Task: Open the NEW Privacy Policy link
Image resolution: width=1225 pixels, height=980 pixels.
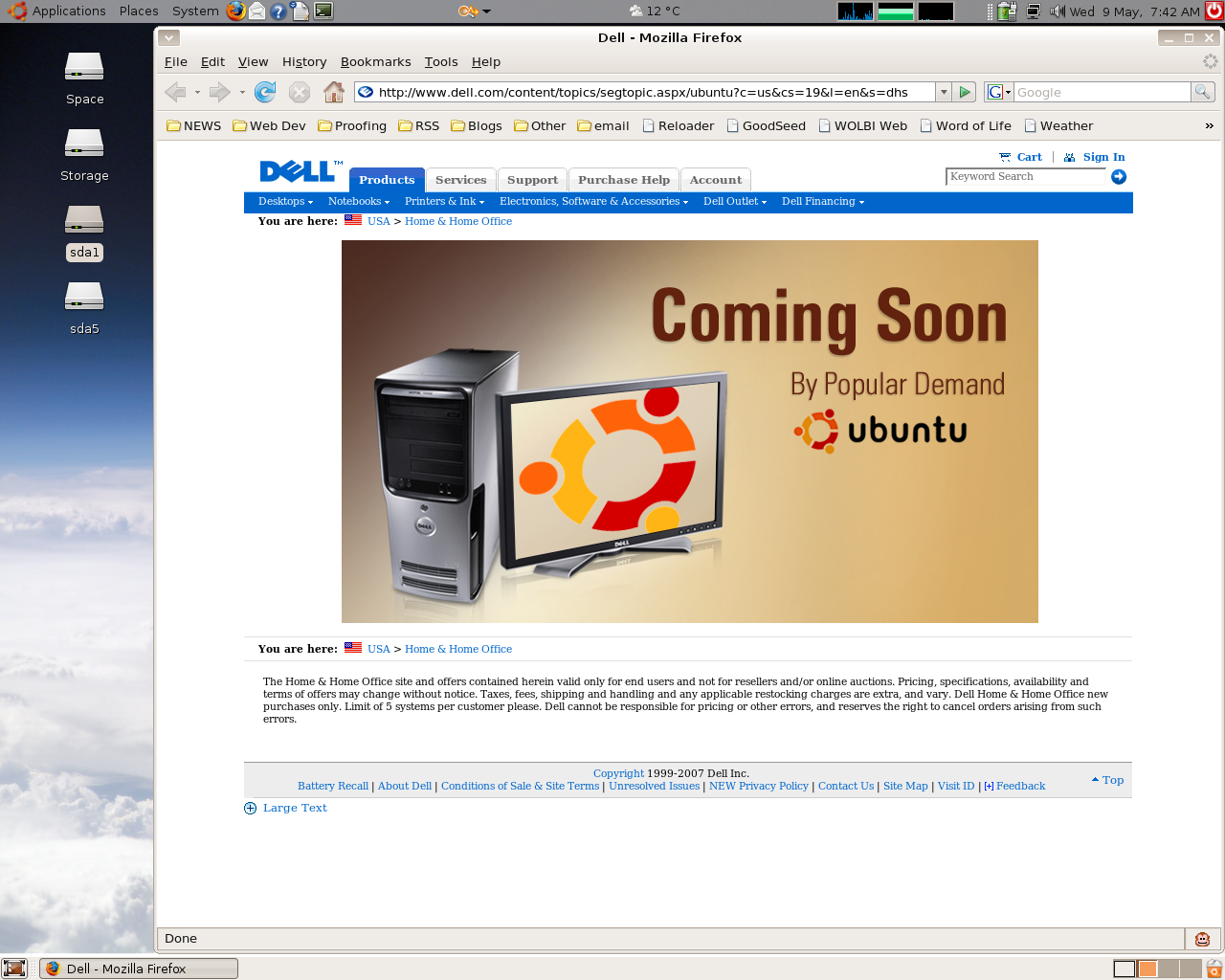Action: pyautogui.click(x=759, y=786)
